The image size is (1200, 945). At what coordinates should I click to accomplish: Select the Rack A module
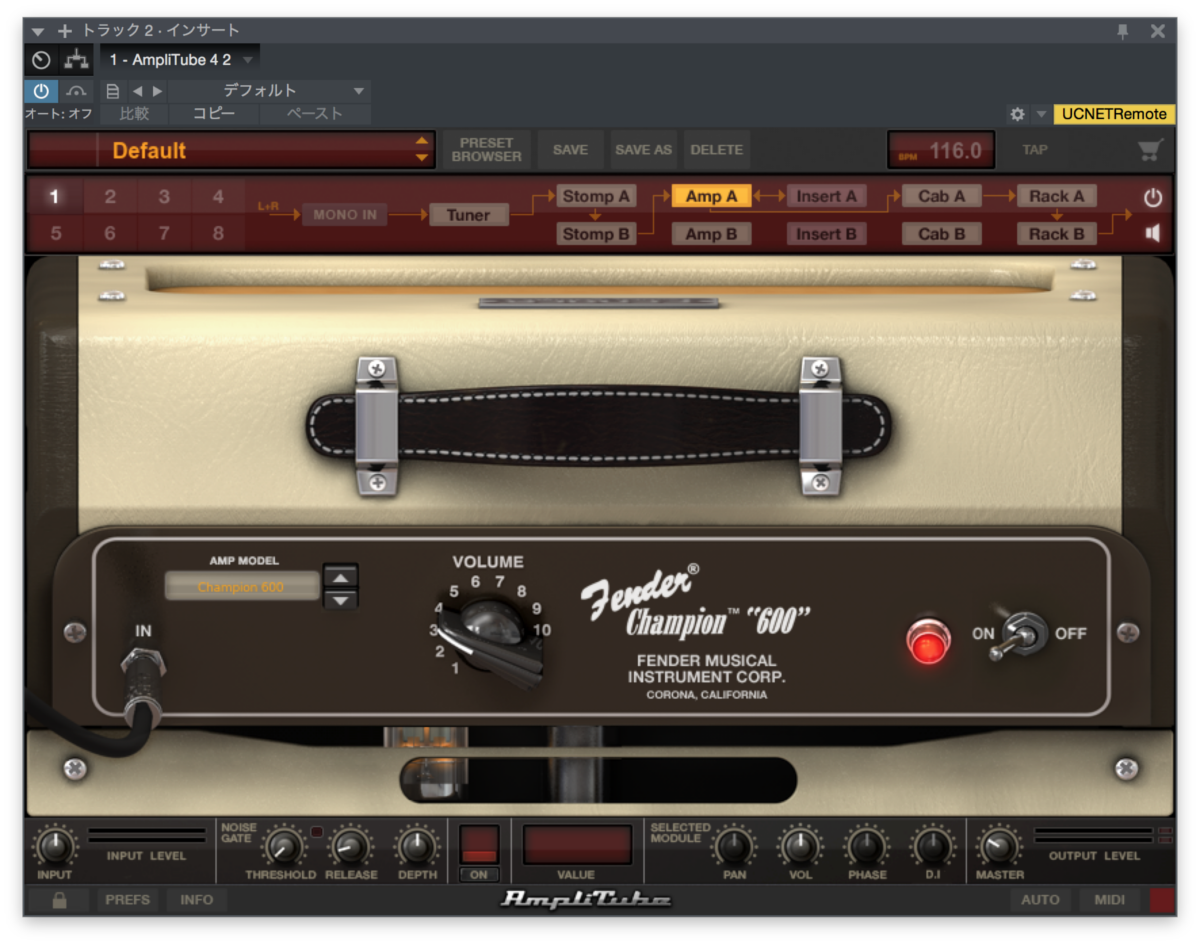click(x=1057, y=196)
